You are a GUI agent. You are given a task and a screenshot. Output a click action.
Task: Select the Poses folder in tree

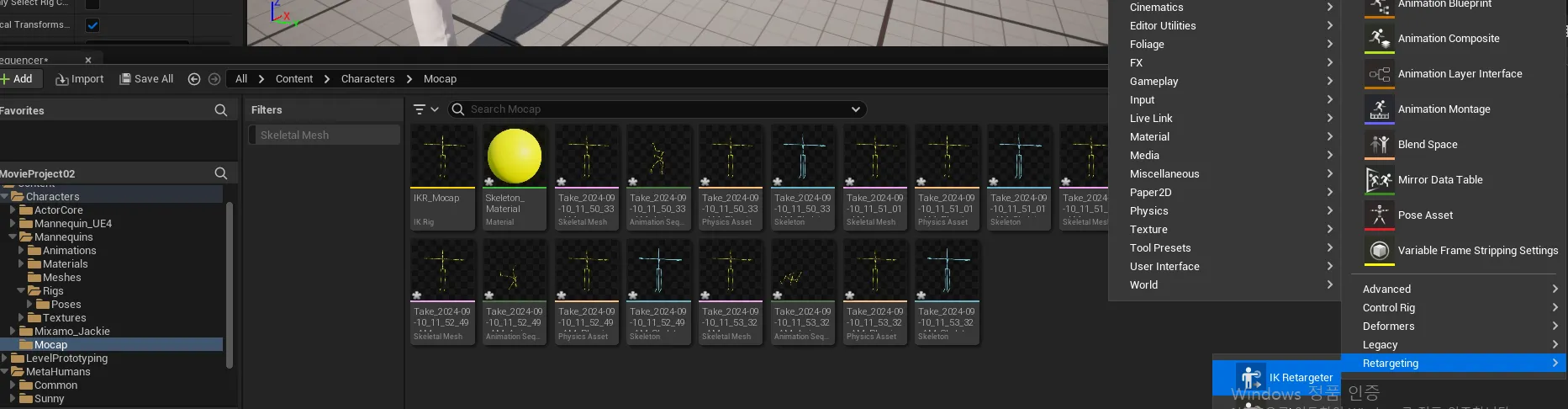[66, 304]
